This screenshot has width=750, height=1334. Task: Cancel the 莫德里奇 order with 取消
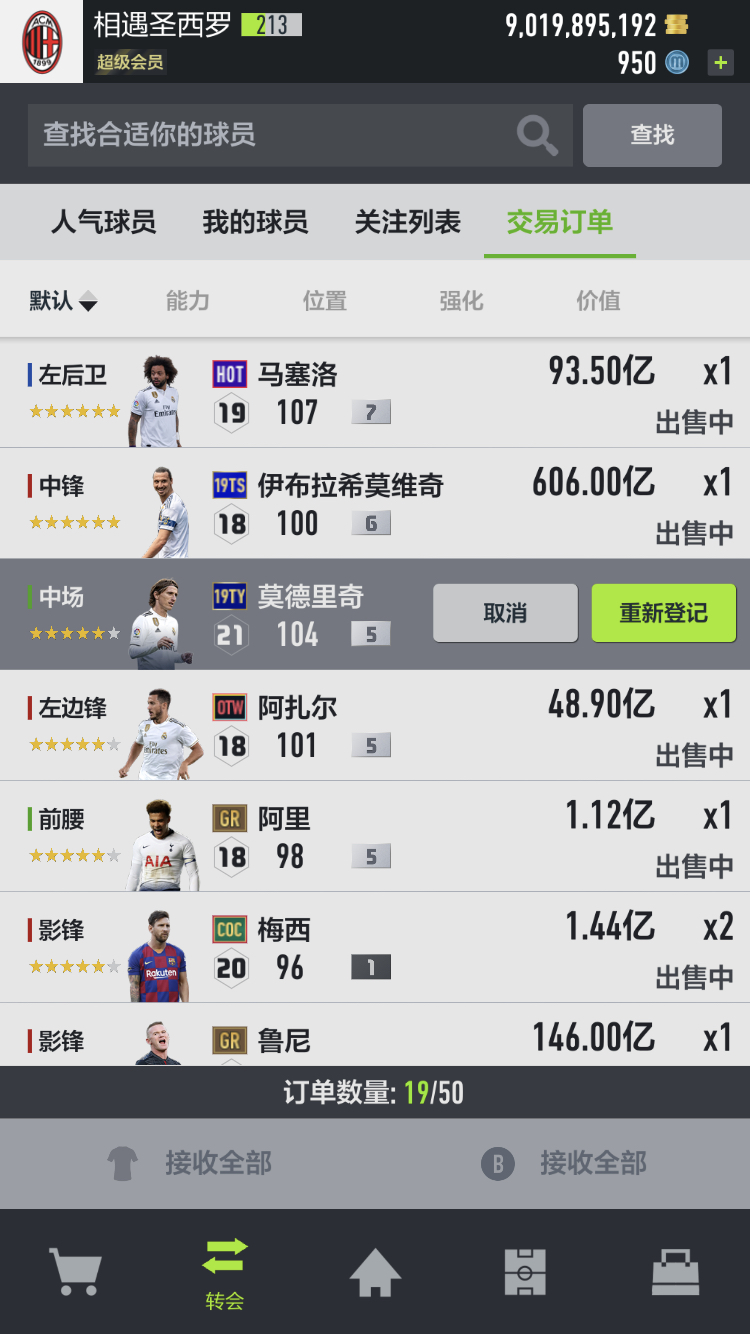pos(505,613)
